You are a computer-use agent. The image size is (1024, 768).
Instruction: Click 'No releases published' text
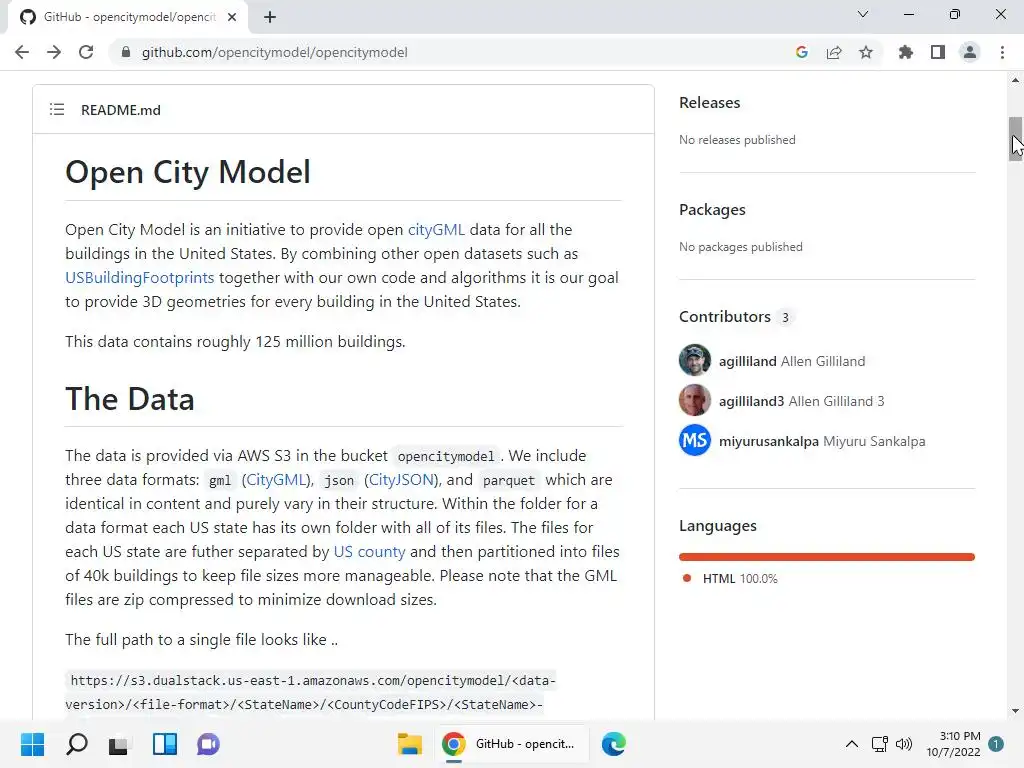click(737, 140)
